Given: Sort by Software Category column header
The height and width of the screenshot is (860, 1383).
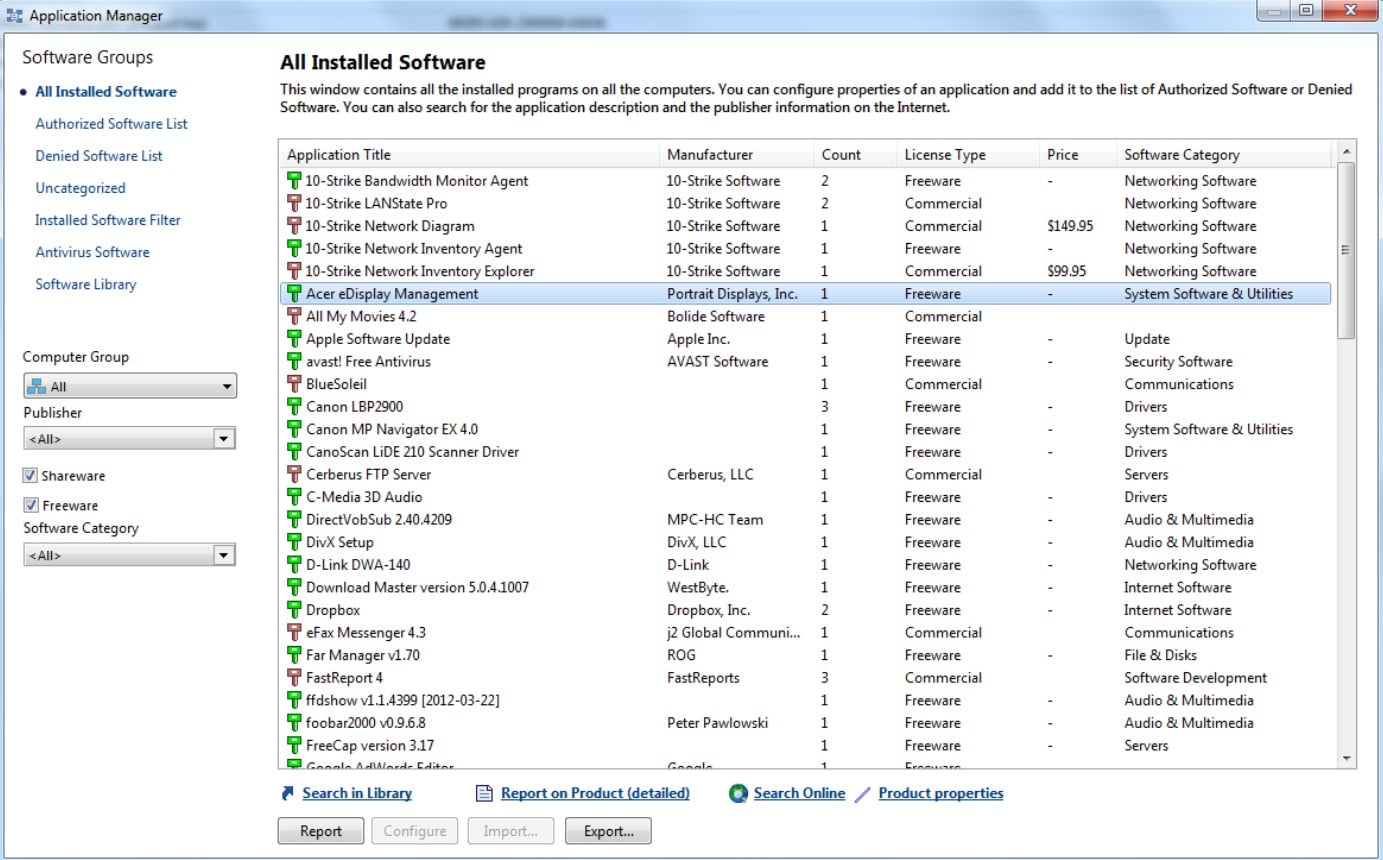Looking at the screenshot, I should [1224, 155].
